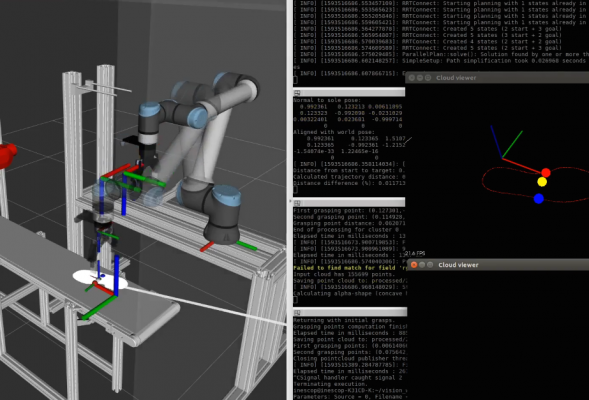Focus the lower Cloud viewer title bar
The height and width of the screenshot is (400, 589).
click(498, 265)
